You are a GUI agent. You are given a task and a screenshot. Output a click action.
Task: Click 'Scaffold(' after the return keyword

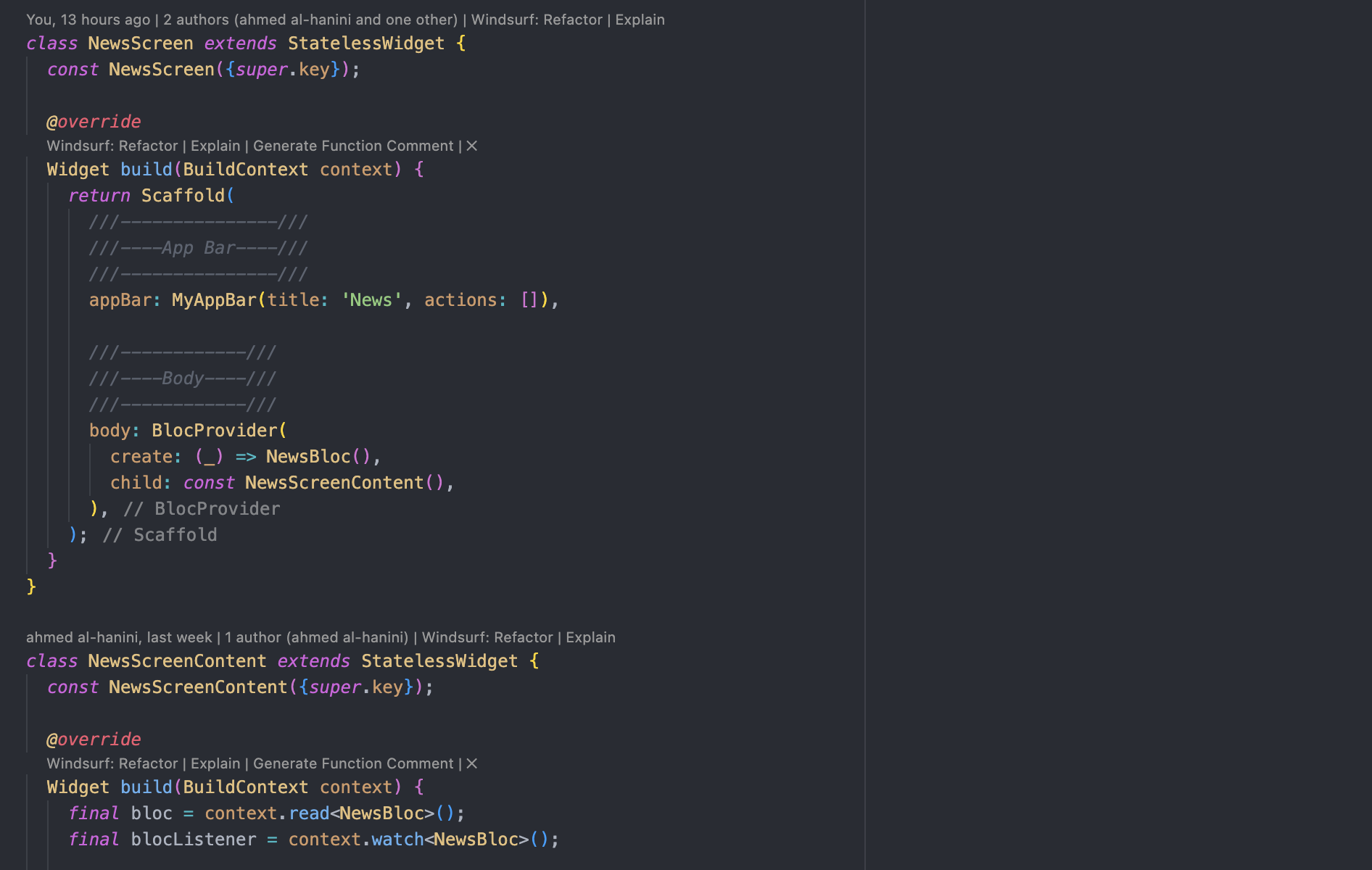[x=188, y=196]
